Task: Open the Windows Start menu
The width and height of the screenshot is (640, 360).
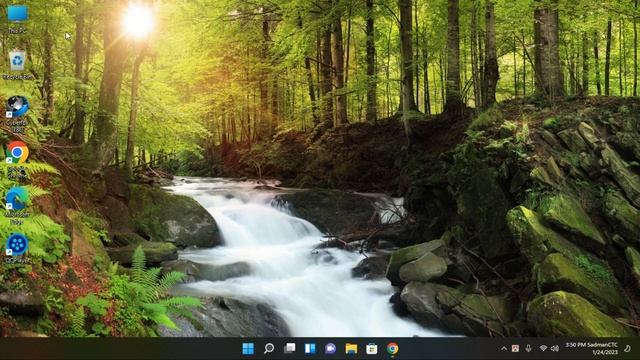Action: click(x=248, y=349)
